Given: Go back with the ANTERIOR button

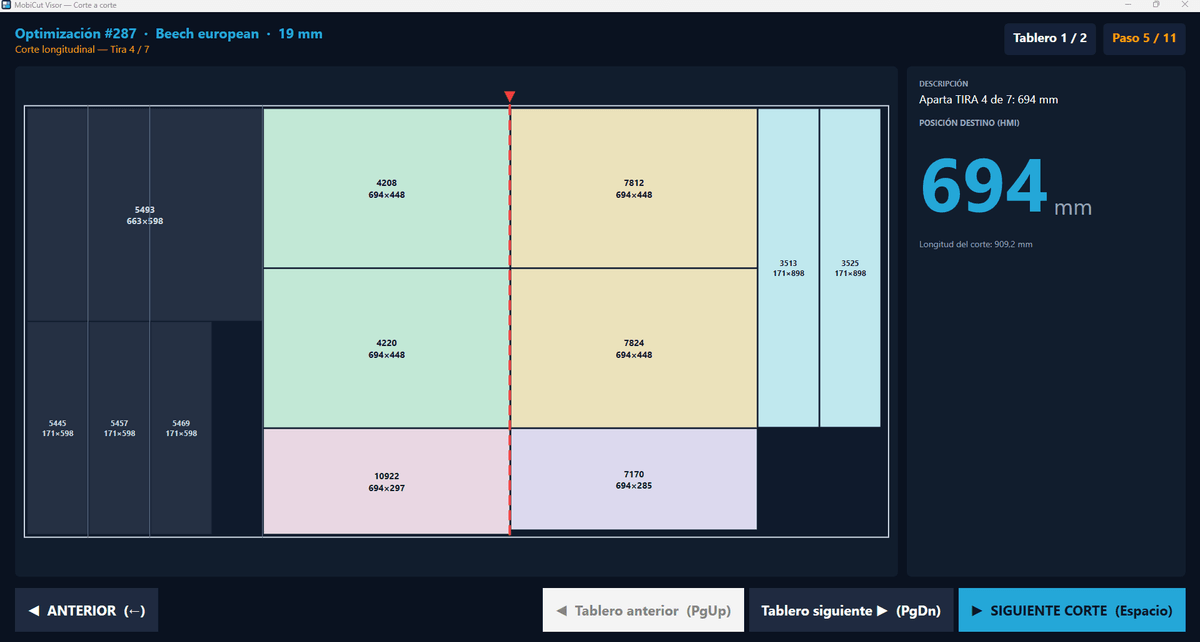Looking at the screenshot, I should click(x=86, y=610).
